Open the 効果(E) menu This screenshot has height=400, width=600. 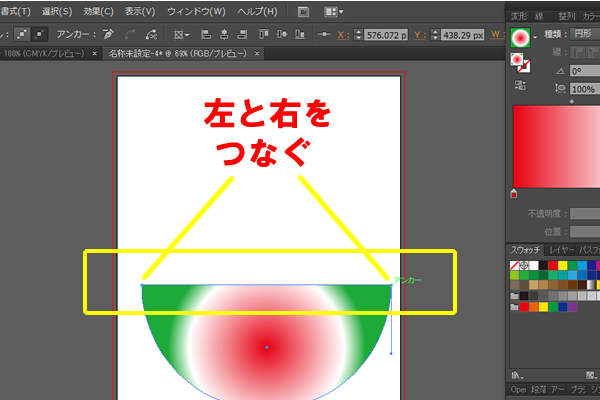[98, 11]
